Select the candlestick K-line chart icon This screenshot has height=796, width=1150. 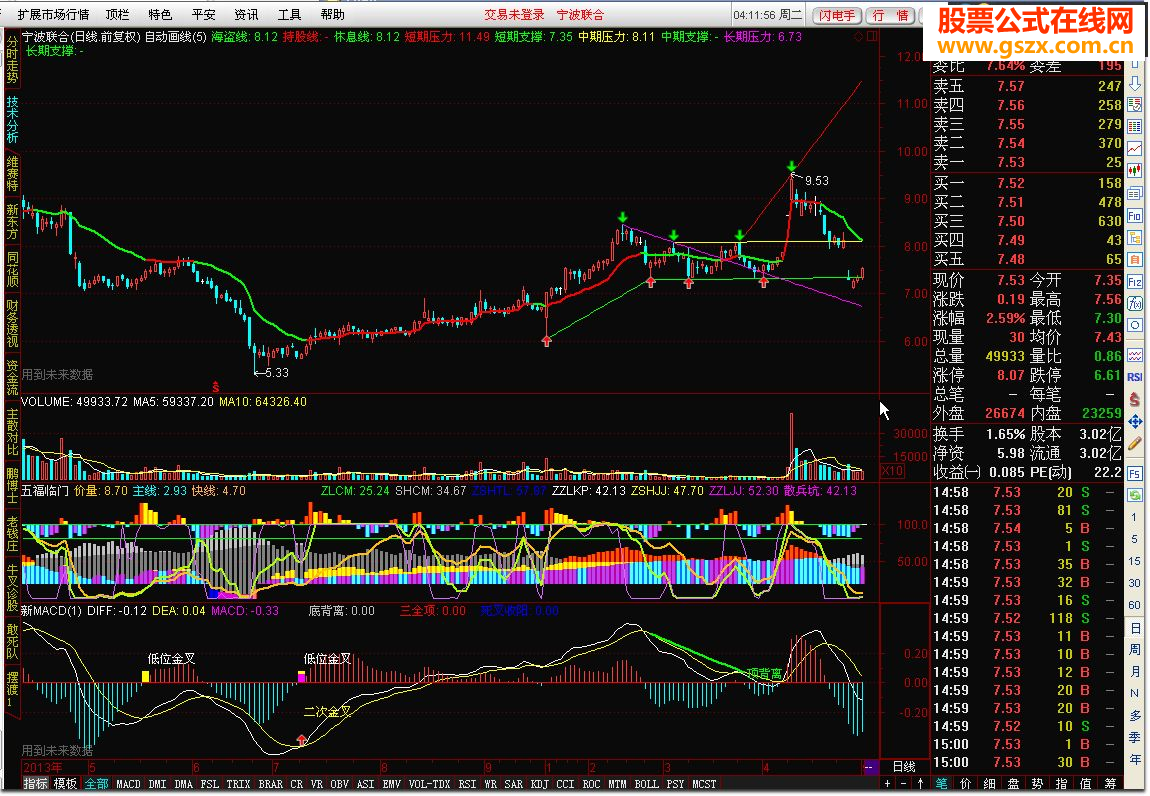1135,171
